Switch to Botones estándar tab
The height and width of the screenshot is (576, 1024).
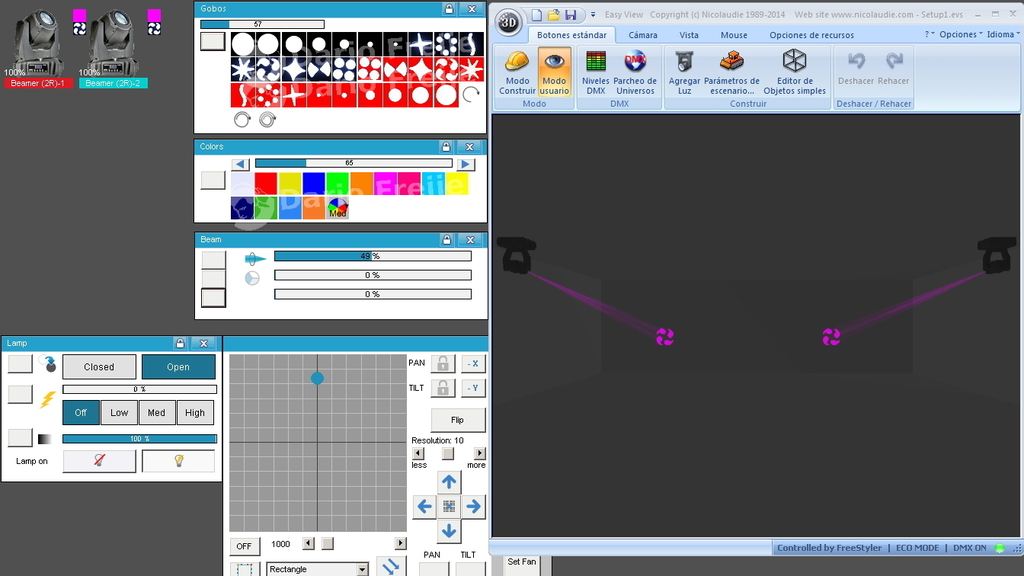[571, 35]
